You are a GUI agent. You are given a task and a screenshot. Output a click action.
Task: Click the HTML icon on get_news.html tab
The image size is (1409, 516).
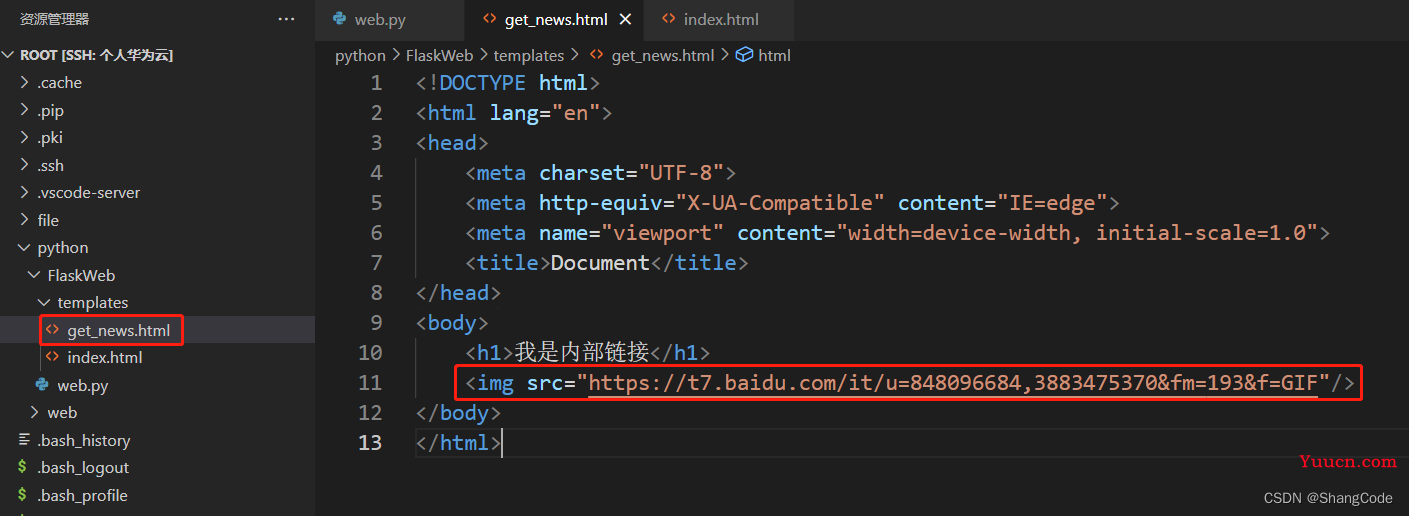click(x=489, y=19)
